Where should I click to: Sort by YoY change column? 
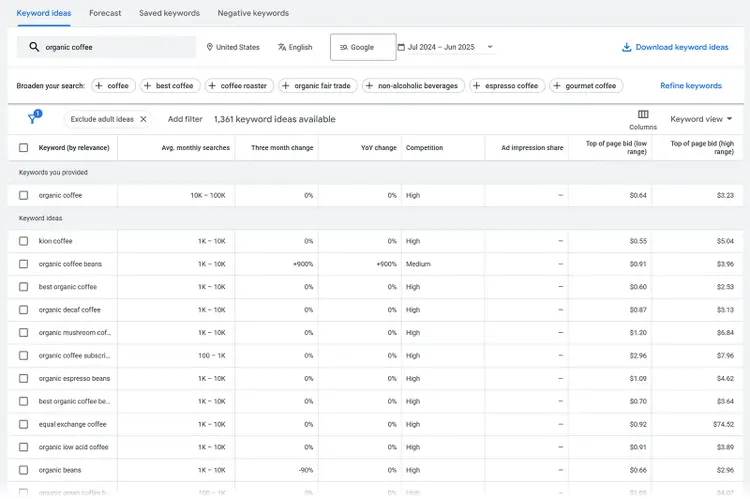[379, 148]
